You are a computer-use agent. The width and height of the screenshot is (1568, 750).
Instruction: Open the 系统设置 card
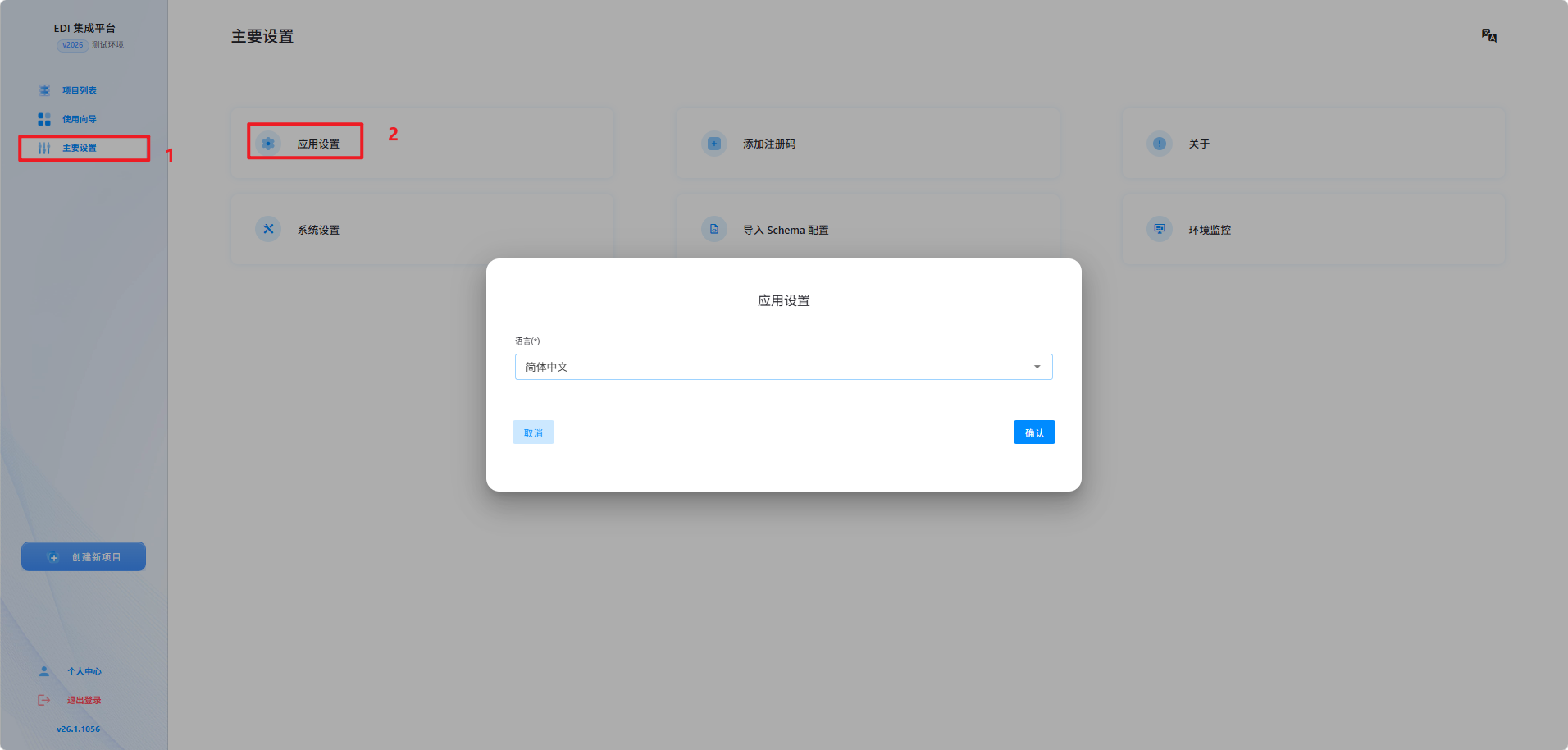[x=422, y=229]
